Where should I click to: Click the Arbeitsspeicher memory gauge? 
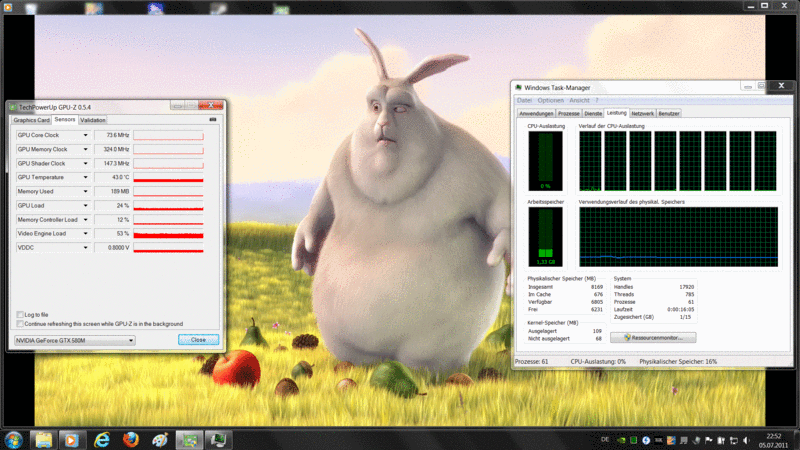(x=545, y=237)
